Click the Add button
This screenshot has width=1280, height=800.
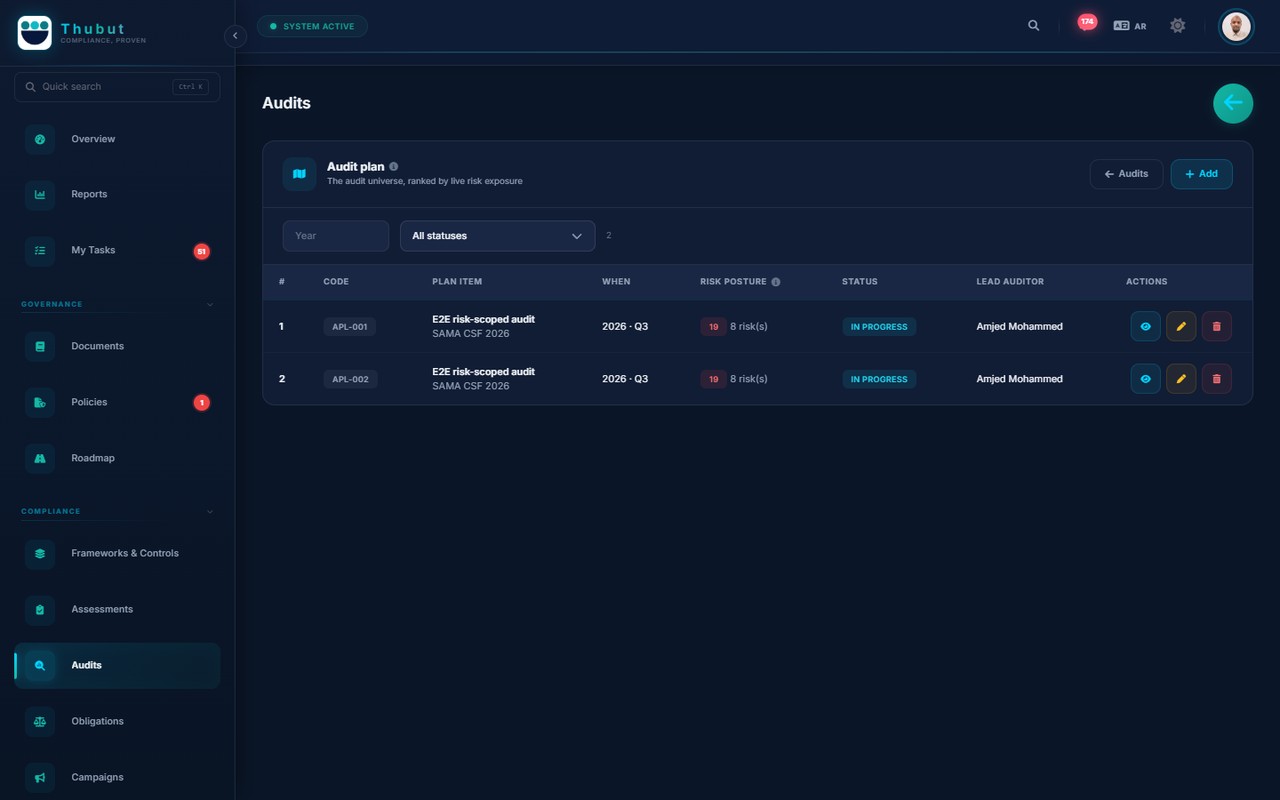click(1201, 174)
